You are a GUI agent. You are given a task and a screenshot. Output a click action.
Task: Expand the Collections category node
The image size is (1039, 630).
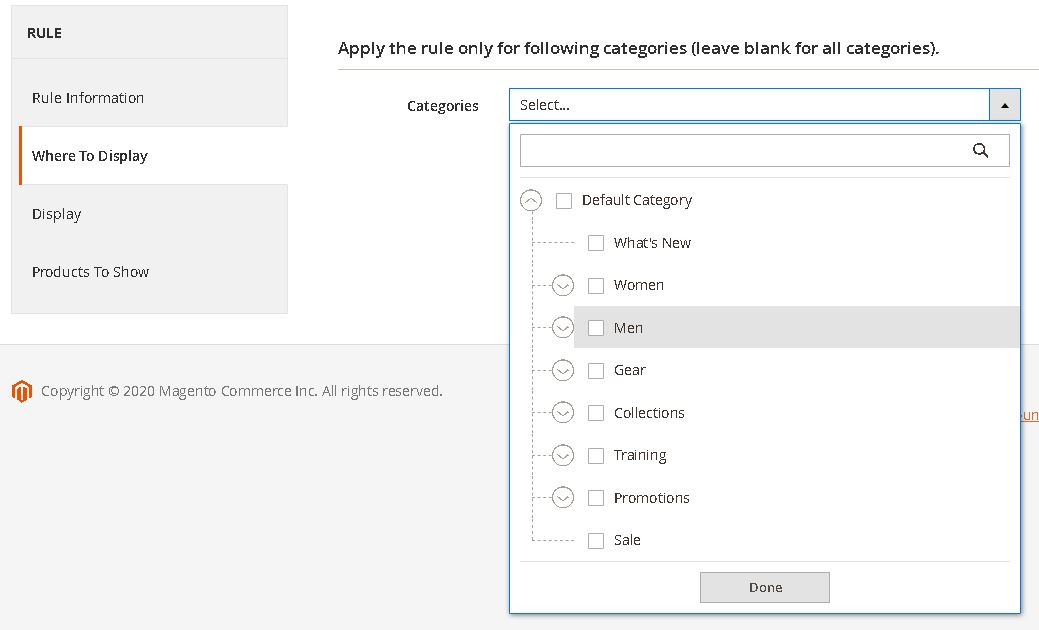563,413
